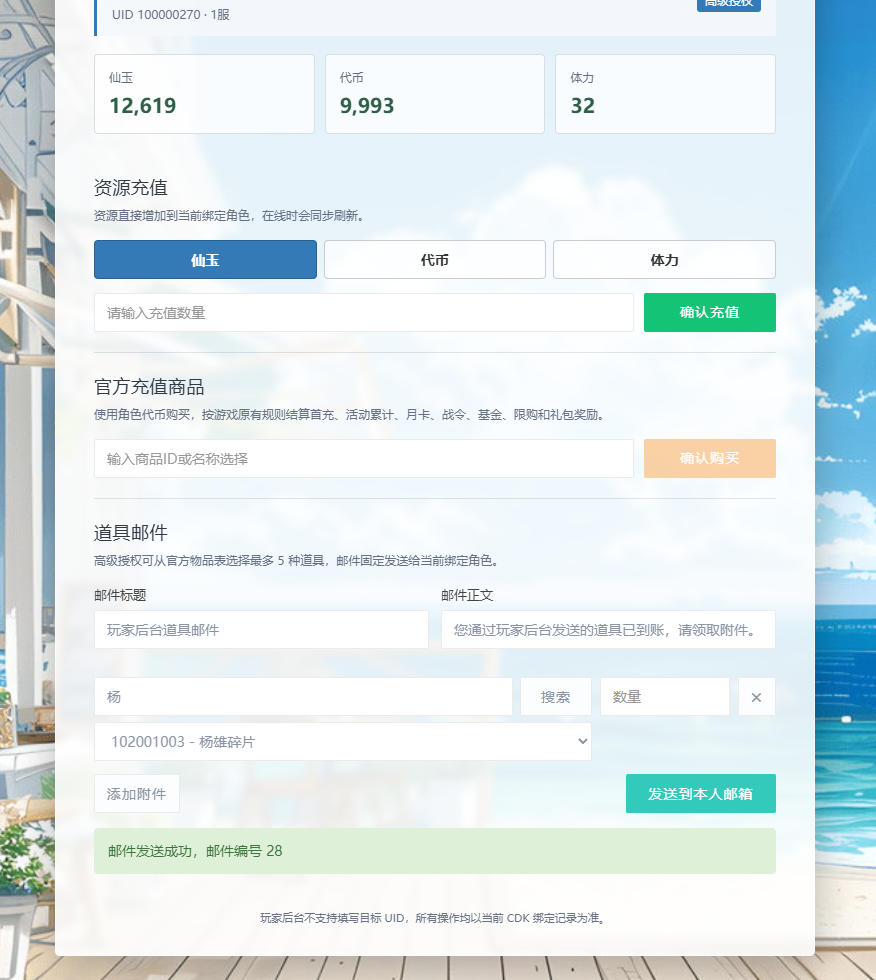Edit the 邮件正文 input field
The image size is (876, 980).
point(608,629)
